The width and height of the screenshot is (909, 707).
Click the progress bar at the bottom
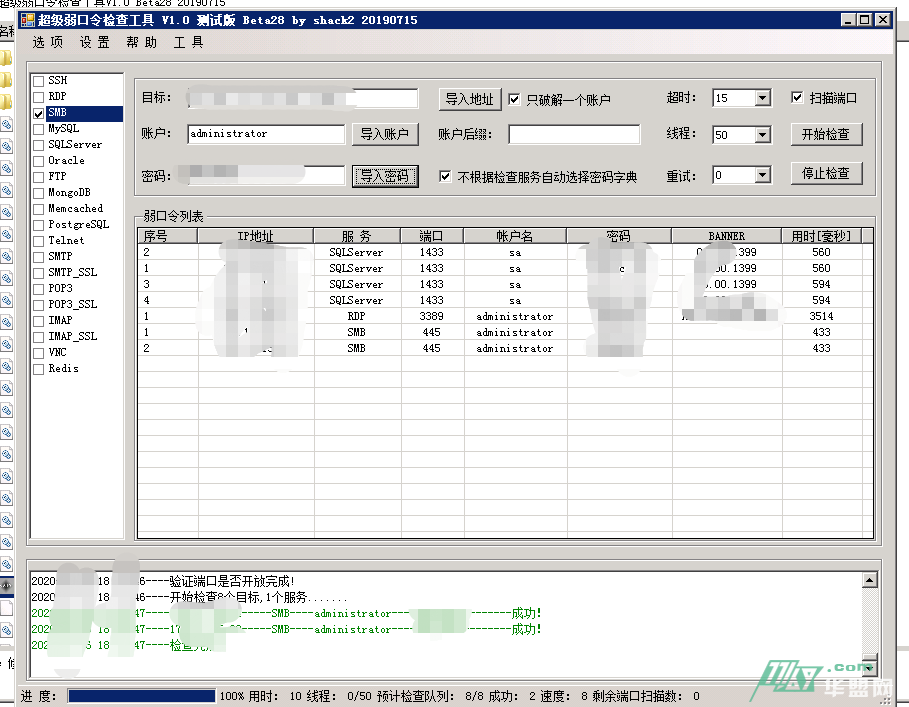140,696
